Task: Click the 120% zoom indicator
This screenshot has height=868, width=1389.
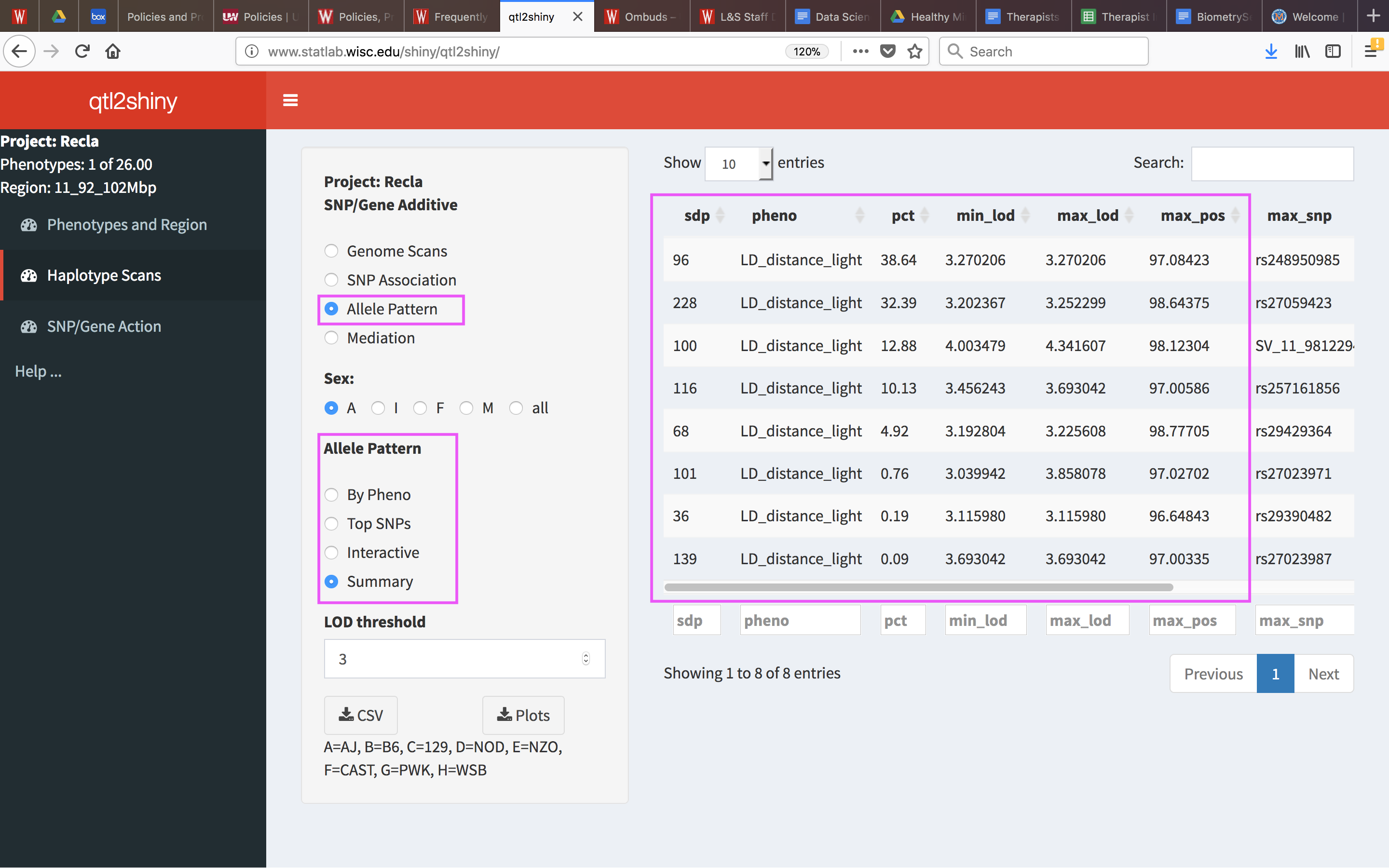Action: pos(806,52)
